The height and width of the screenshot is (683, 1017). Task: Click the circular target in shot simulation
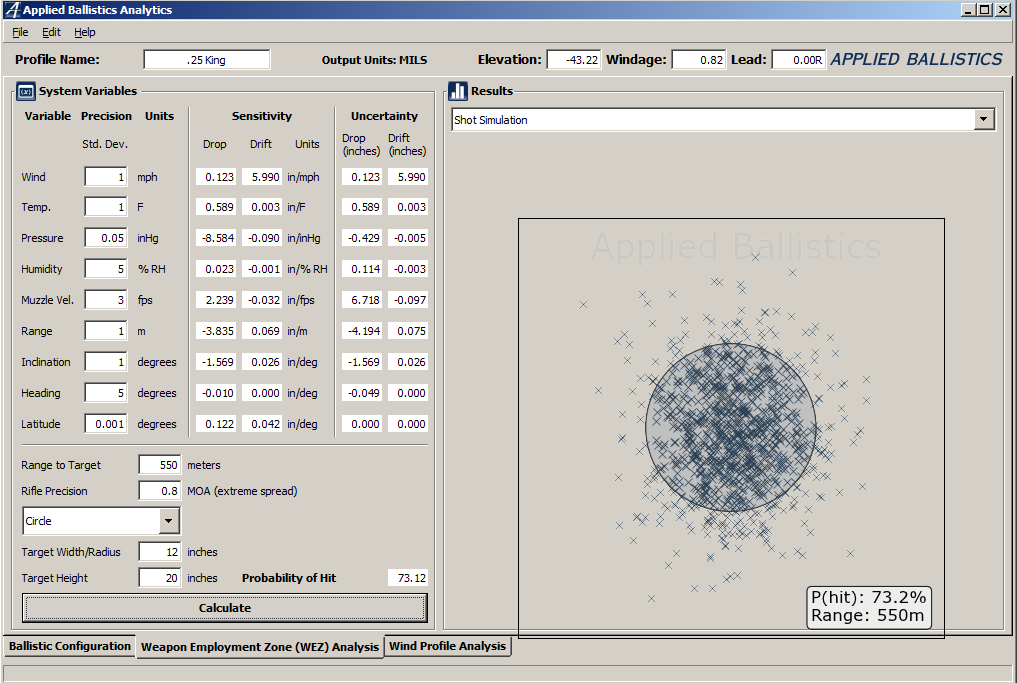click(x=731, y=427)
